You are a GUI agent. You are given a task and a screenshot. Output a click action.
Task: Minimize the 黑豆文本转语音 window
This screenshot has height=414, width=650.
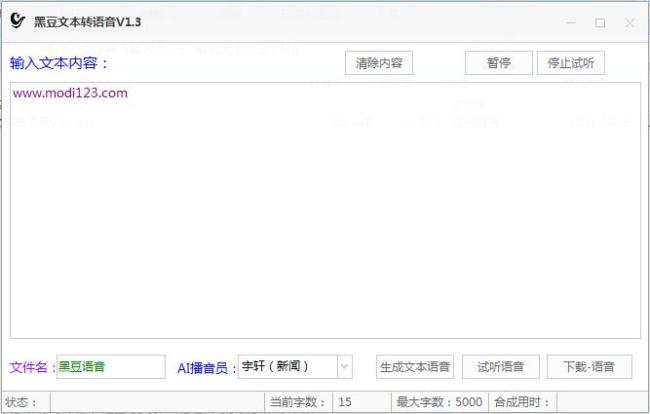571,23
